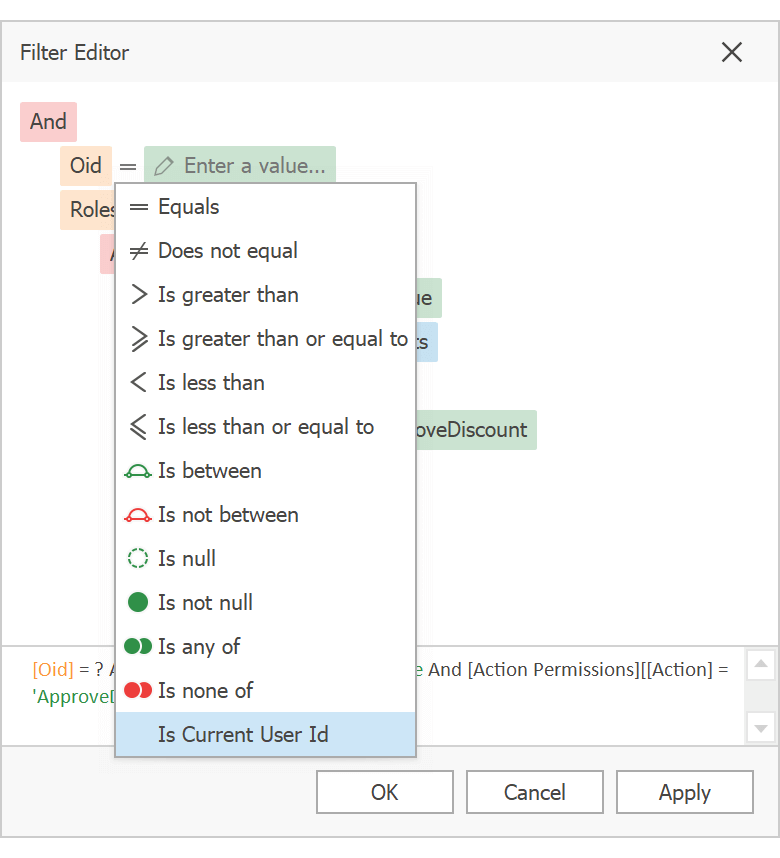Viewport: 780px width, 858px height.
Task: Apply the current filter settings
Action: tap(684, 792)
